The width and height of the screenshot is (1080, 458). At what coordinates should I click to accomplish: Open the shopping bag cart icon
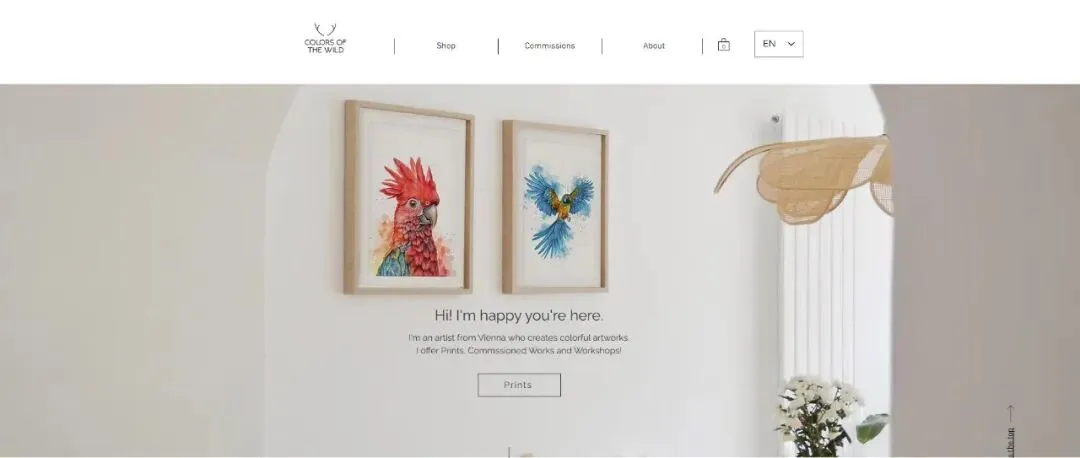723,45
